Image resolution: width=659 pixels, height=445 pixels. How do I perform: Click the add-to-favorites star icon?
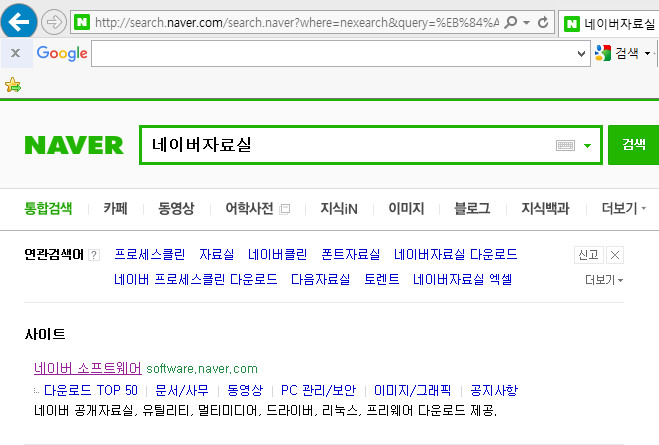pyautogui.click(x=13, y=85)
